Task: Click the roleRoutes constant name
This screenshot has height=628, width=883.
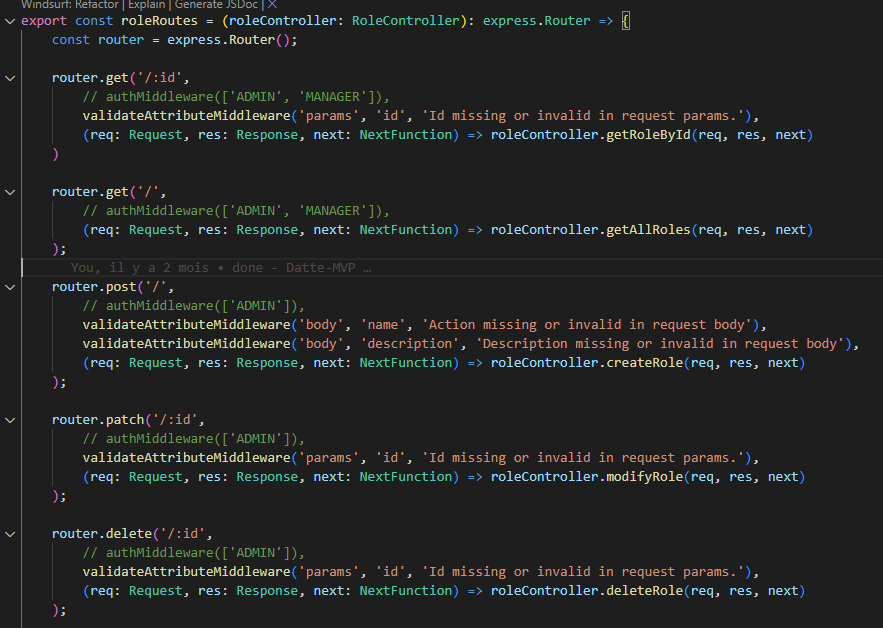Action: (x=158, y=21)
